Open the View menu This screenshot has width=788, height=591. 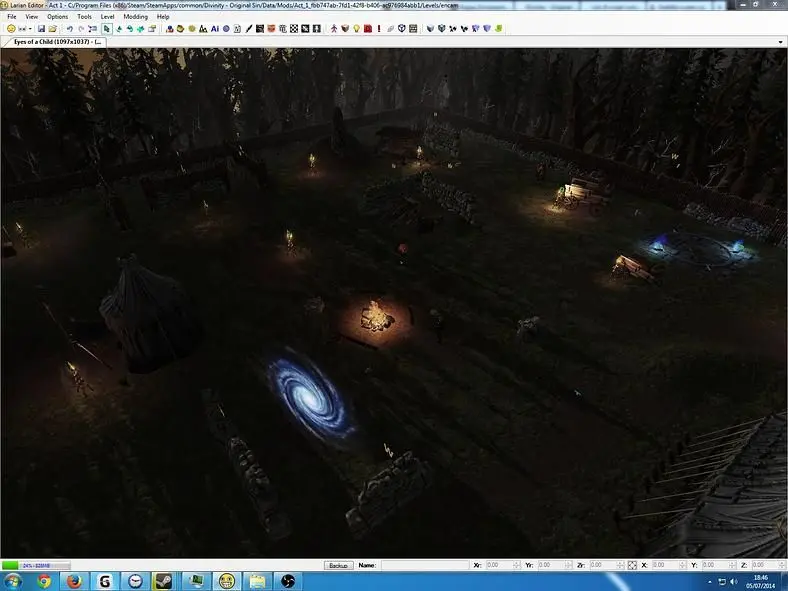pos(32,17)
